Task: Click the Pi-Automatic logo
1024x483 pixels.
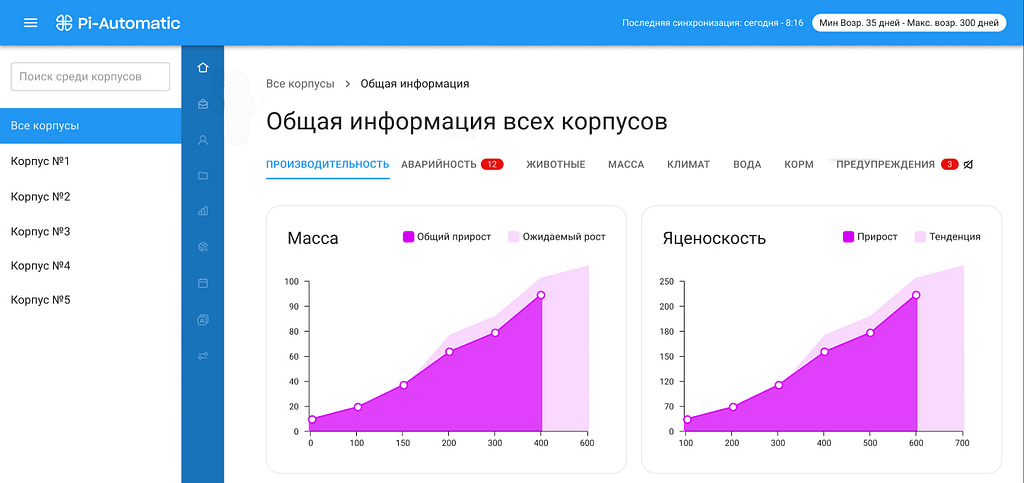Action: coord(118,23)
